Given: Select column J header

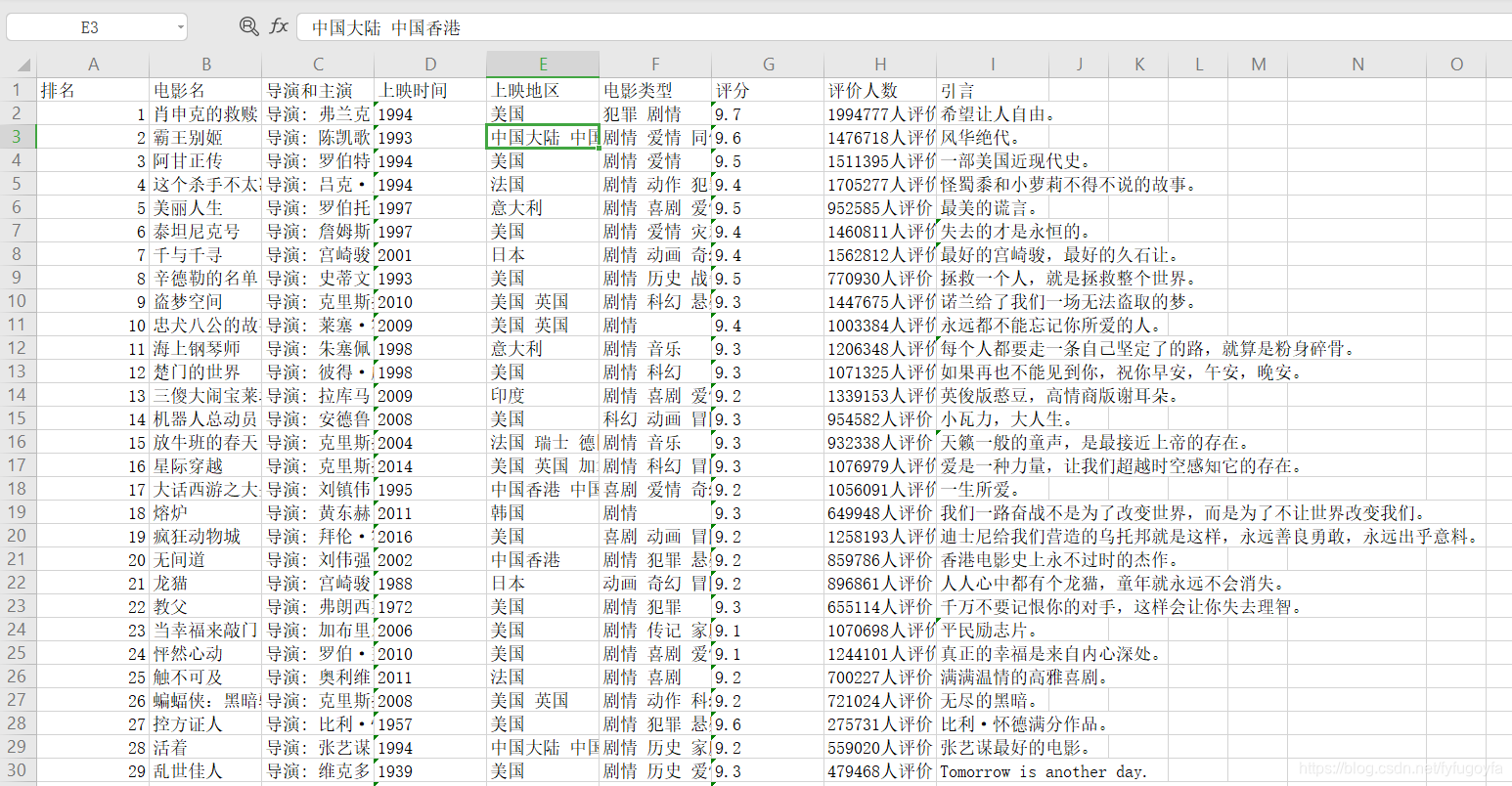Looking at the screenshot, I should pos(1079,65).
